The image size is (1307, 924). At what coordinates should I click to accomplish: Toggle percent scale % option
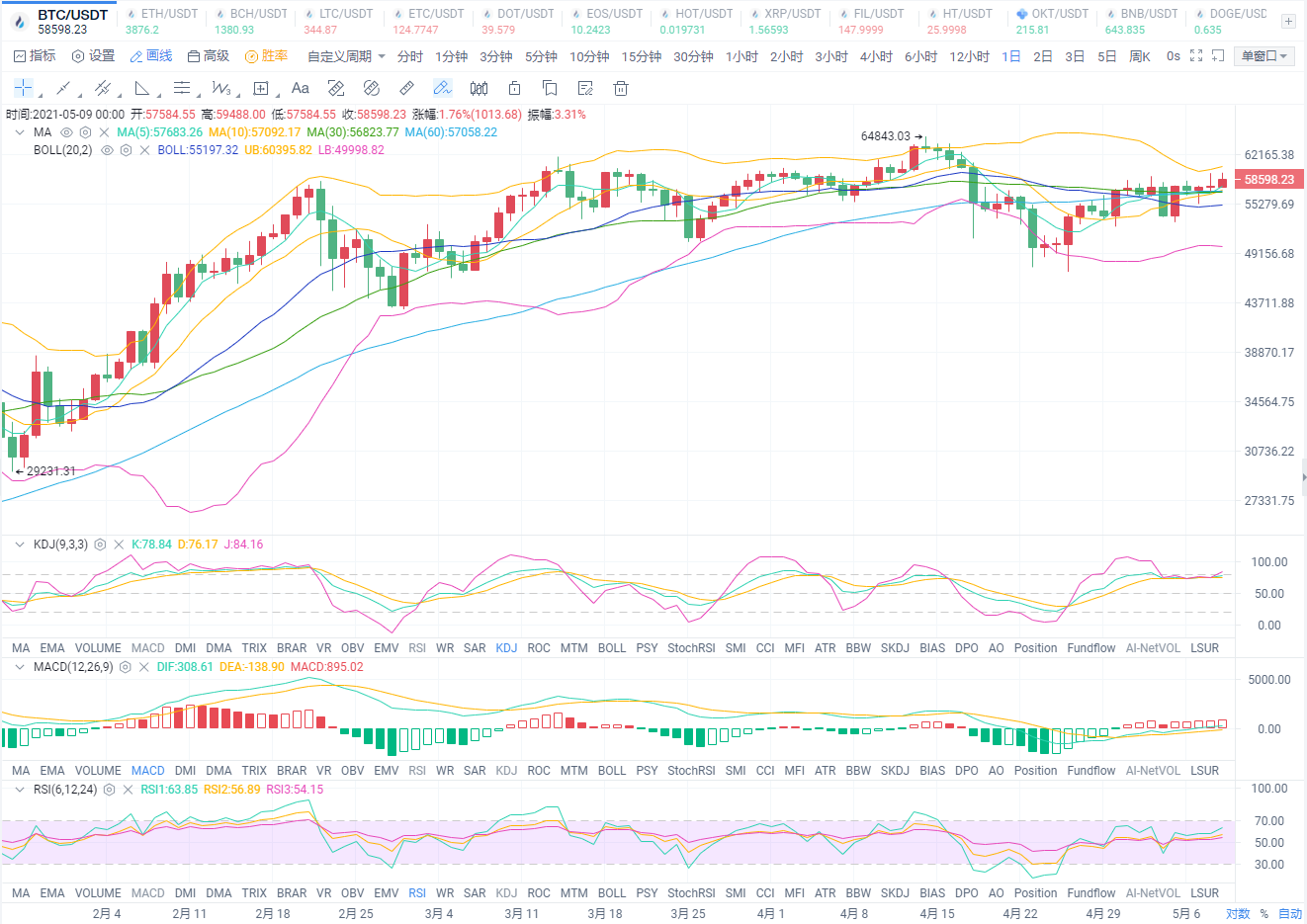1264,913
